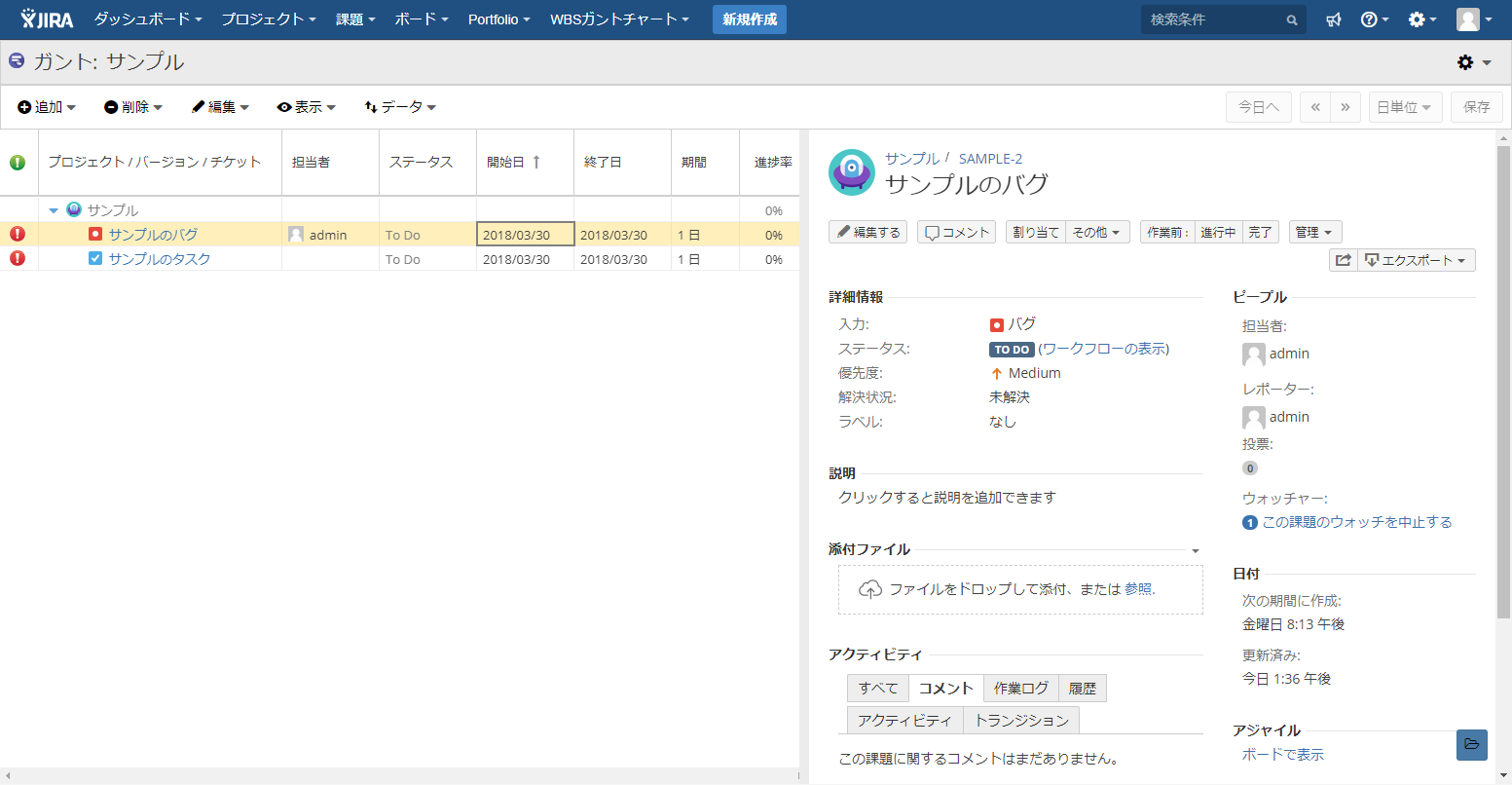The height and width of the screenshot is (785, 1512).
Task: Switch to the 履歴 tab
Action: click(1082, 688)
